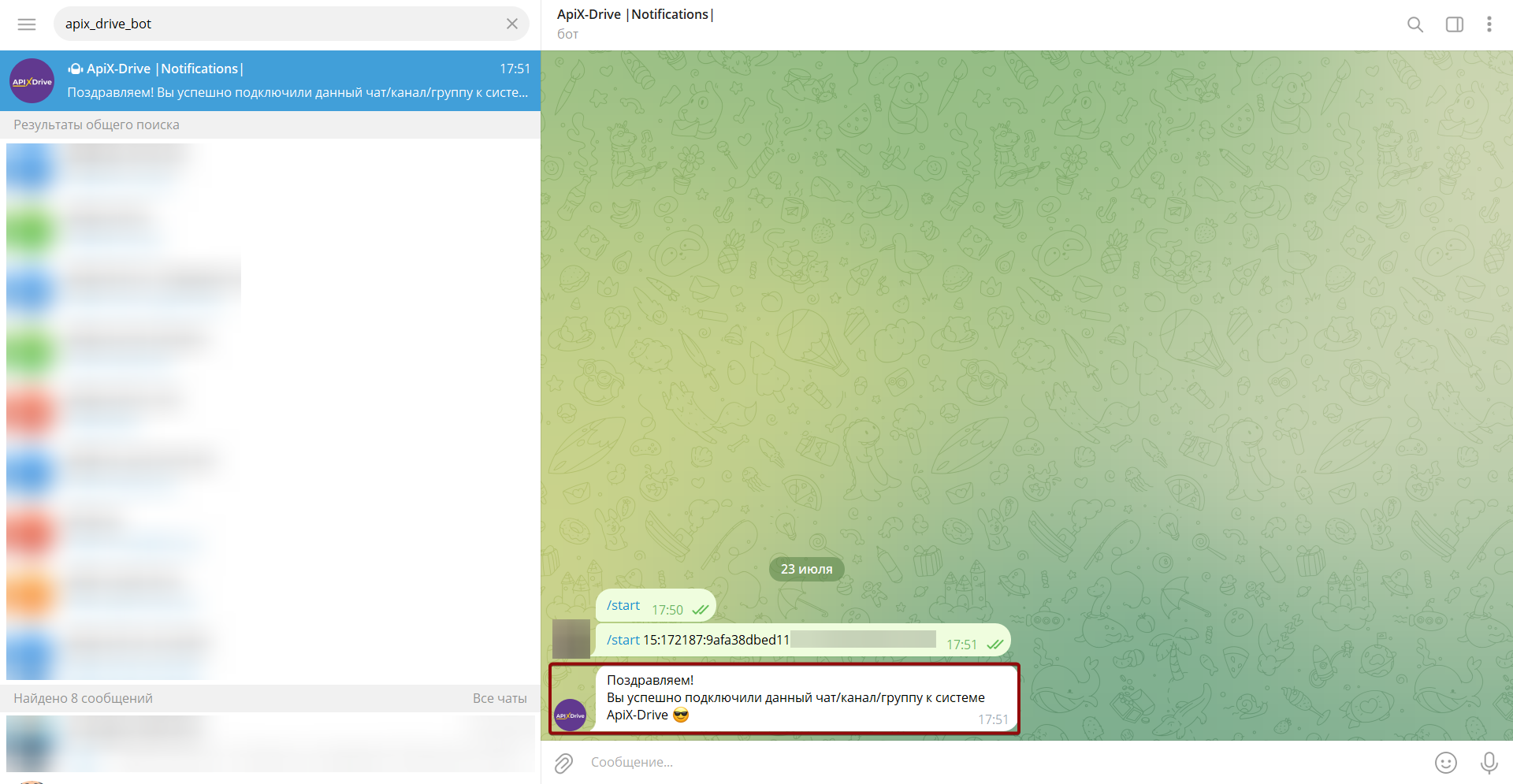The width and height of the screenshot is (1513, 784).
Task: Click the blurred user avatar beside /start message
Action: 571,638
